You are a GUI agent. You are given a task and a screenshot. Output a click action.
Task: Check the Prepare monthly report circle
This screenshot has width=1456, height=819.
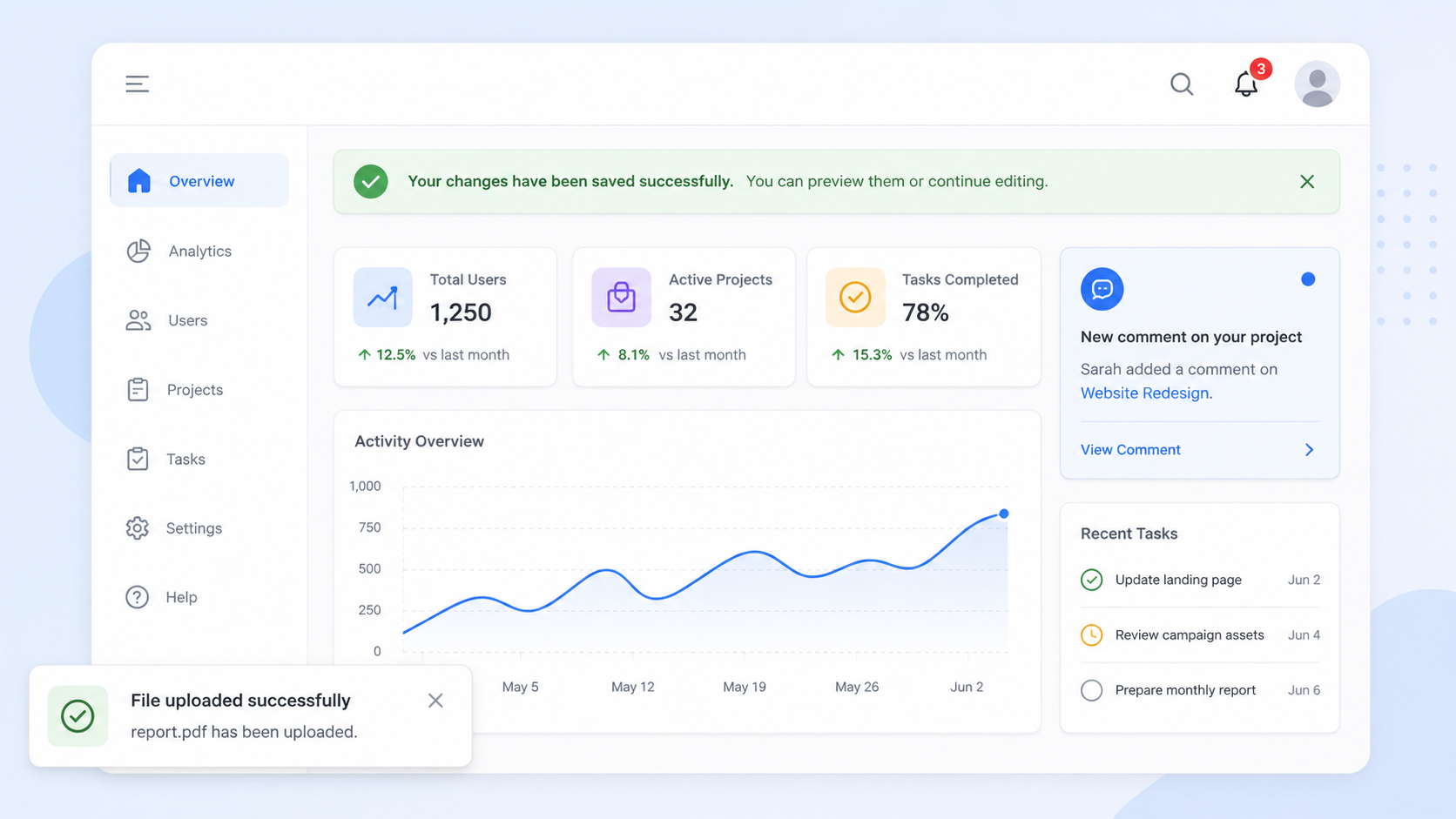1091,690
